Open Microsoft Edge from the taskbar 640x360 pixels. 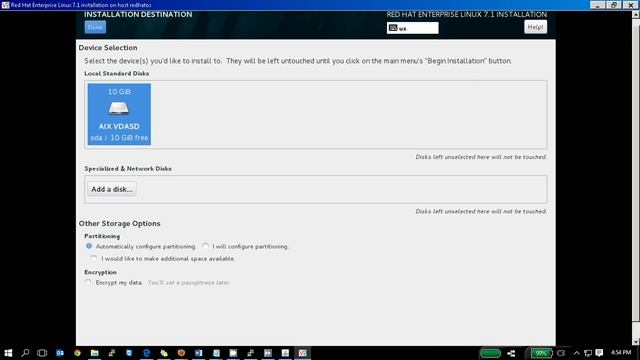click(x=147, y=353)
